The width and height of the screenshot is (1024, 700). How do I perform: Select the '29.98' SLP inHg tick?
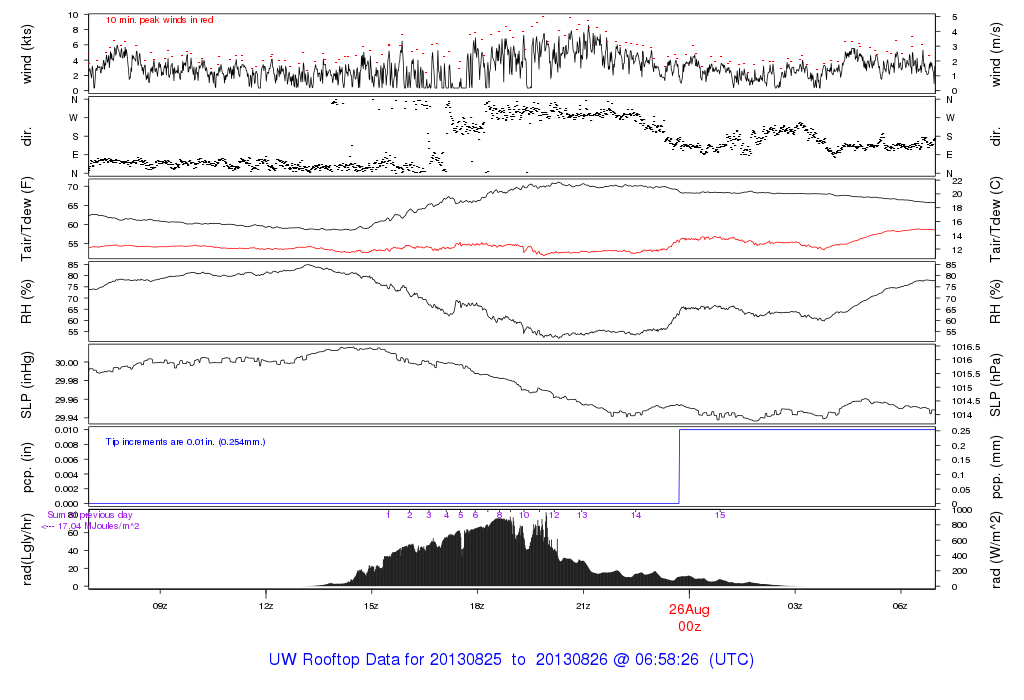point(67,381)
